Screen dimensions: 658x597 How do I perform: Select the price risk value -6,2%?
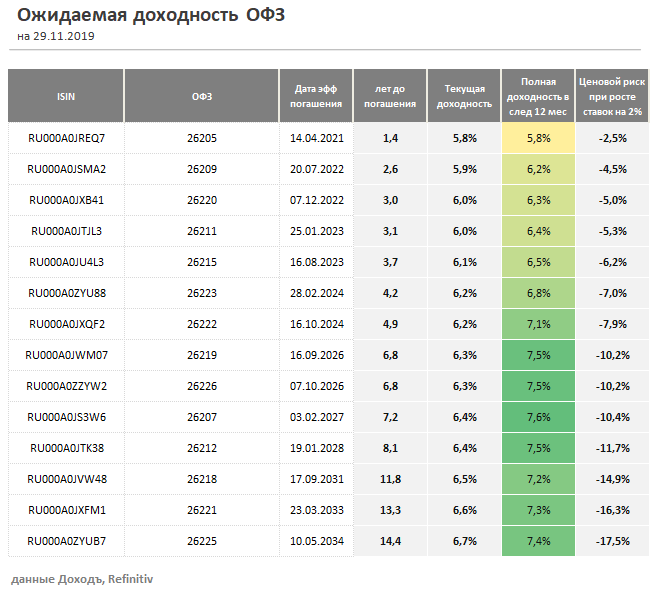tap(611, 262)
